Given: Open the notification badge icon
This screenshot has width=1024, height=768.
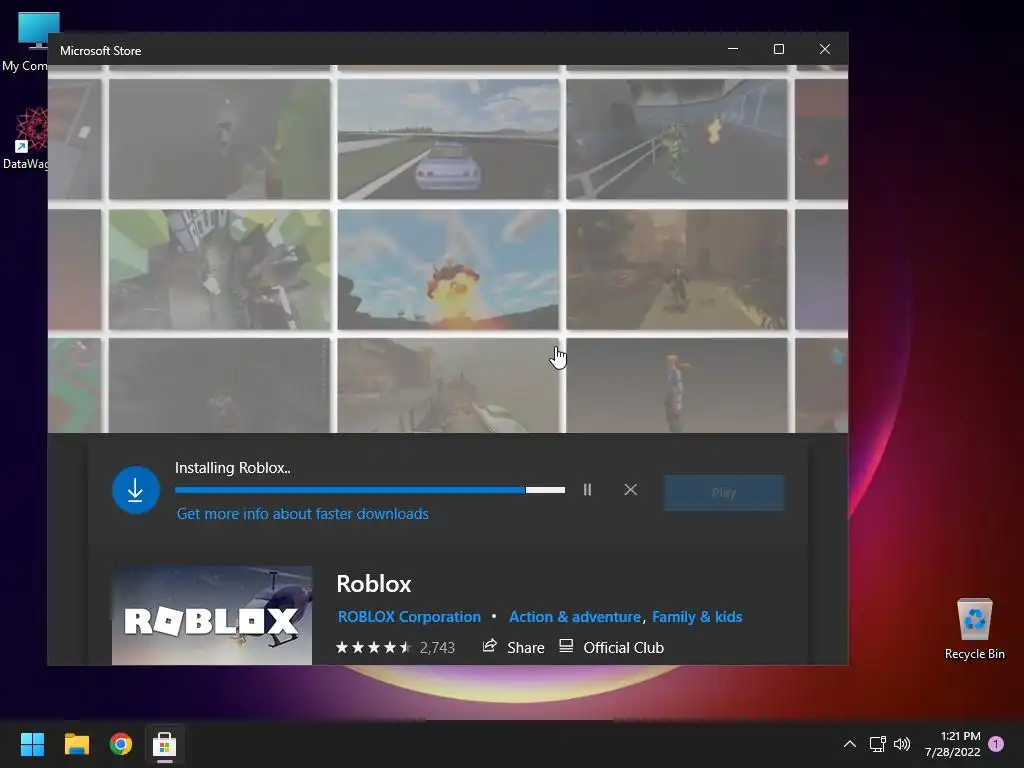Looking at the screenshot, I should click(x=996, y=744).
